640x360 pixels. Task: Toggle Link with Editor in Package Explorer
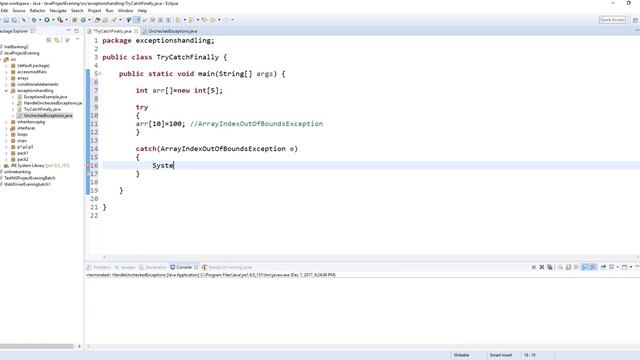tap(57, 40)
